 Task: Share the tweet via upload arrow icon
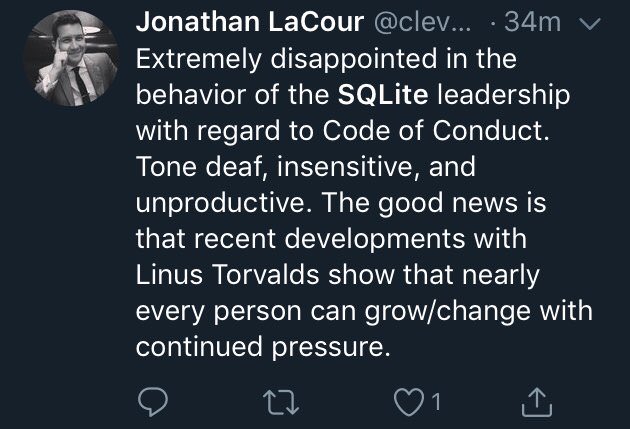(x=536, y=402)
